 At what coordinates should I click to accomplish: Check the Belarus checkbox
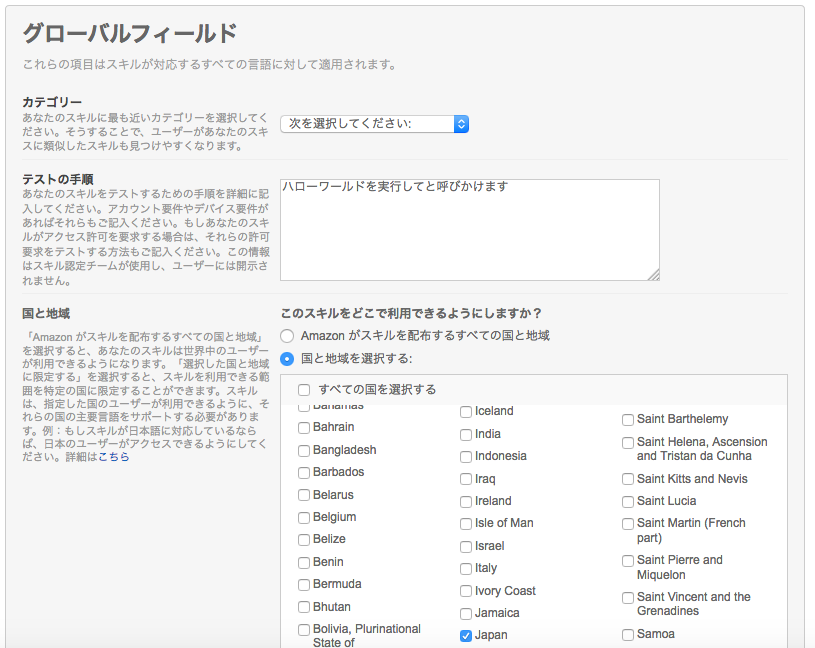pyautogui.click(x=304, y=495)
